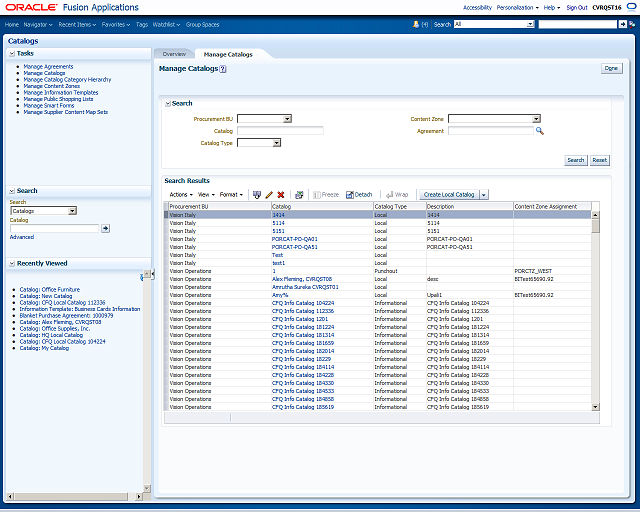Click the advanced global search icon at far right
This screenshot has height=512, width=640.
coord(632,24)
